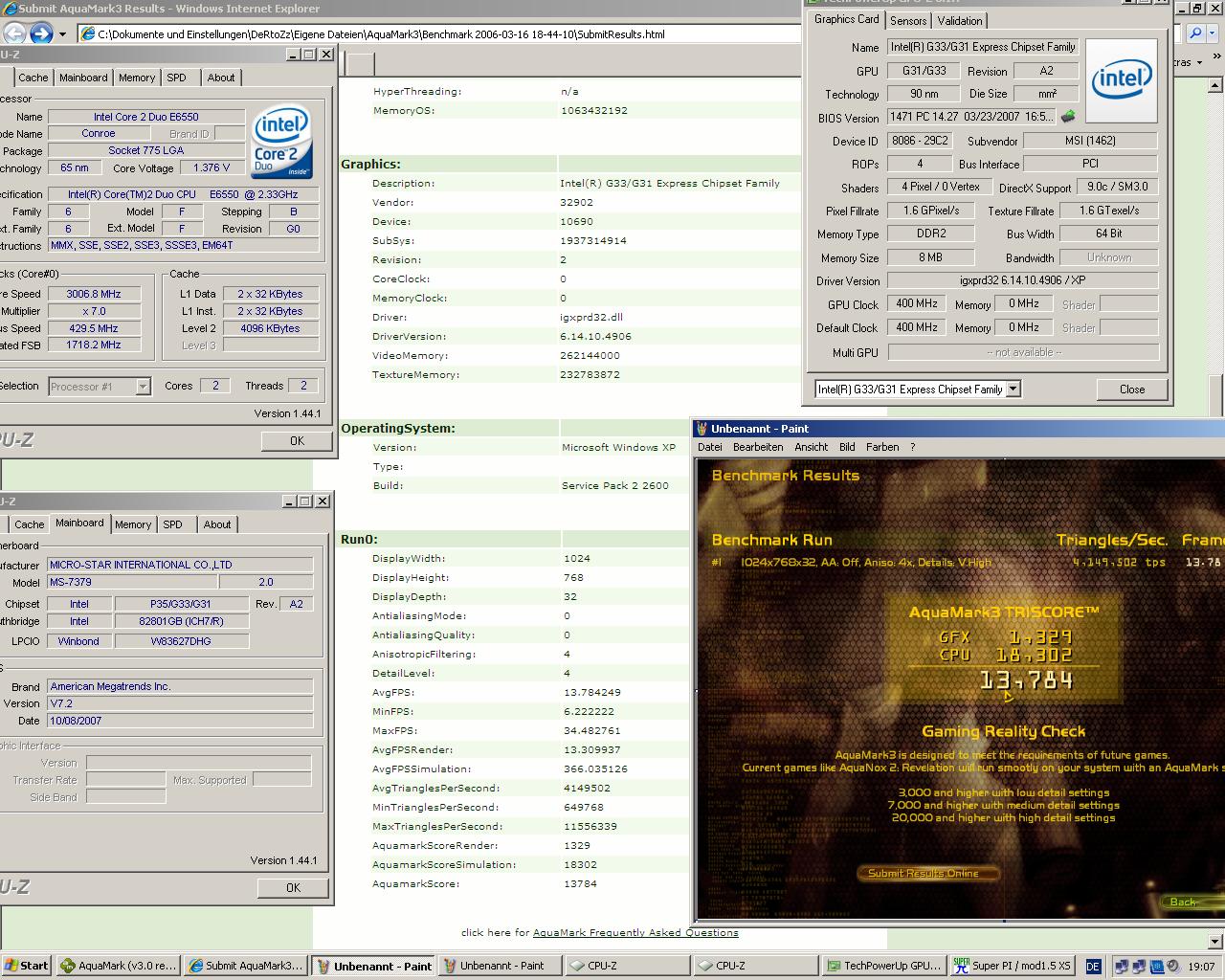Open the Cache tab in upper CPU-Z window

click(x=33, y=78)
